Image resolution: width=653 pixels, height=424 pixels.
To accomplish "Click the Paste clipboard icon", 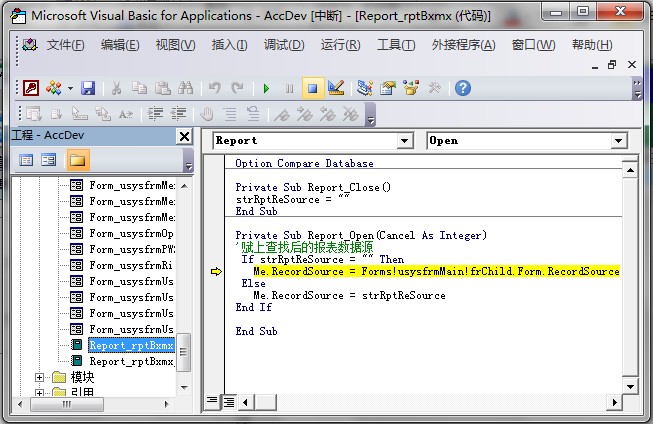I will tap(163, 88).
